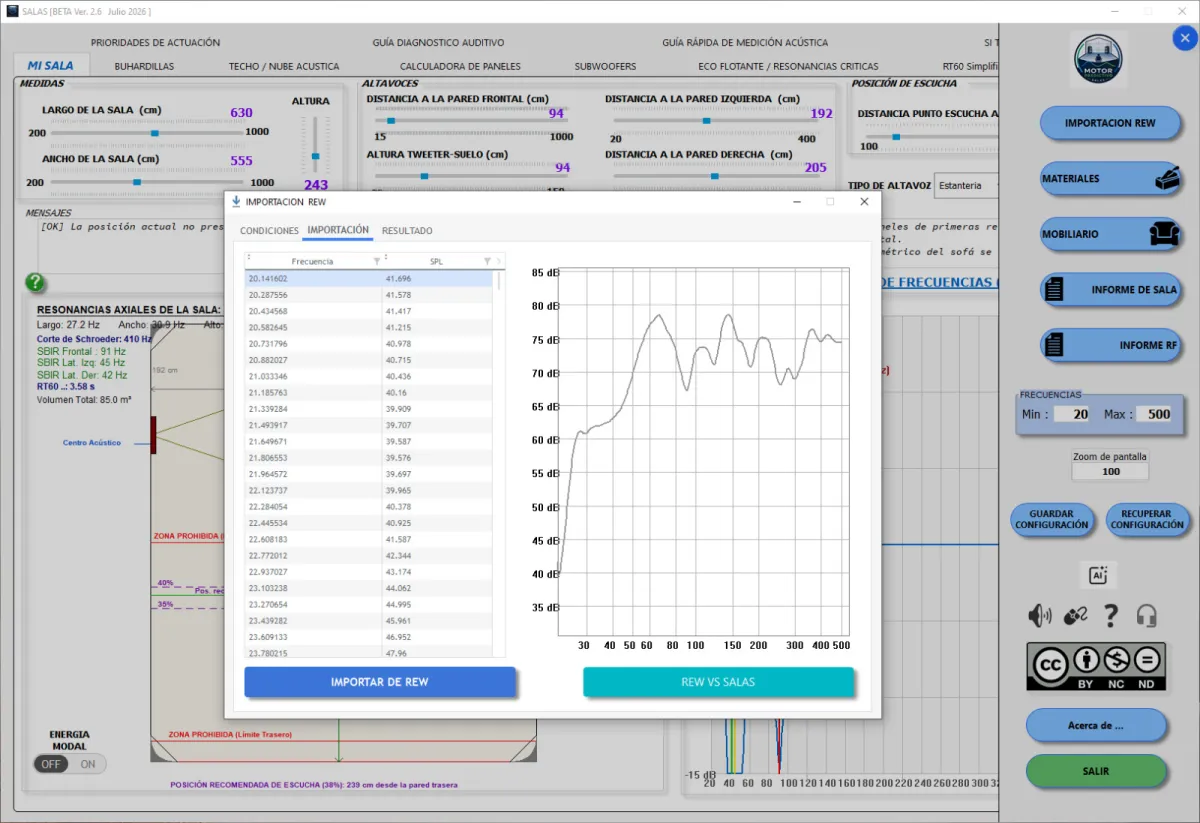Click the filter icon in SPL column

click(x=487, y=261)
